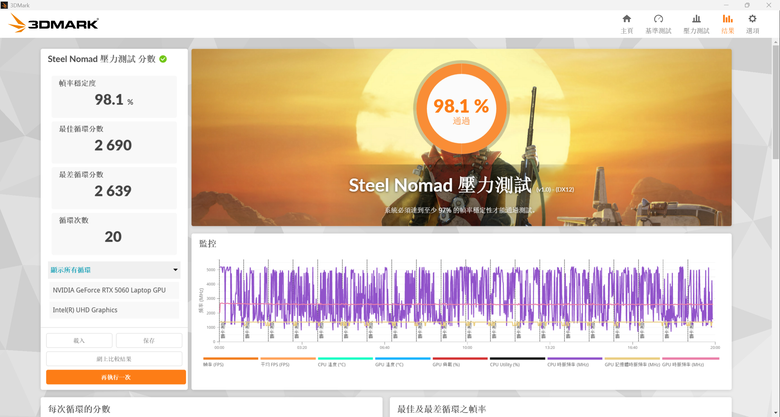Toggle CPU 時脈頻率 (MHz) legend series
Image resolution: width=780 pixels, height=417 pixels.
(x=575, y=362)
